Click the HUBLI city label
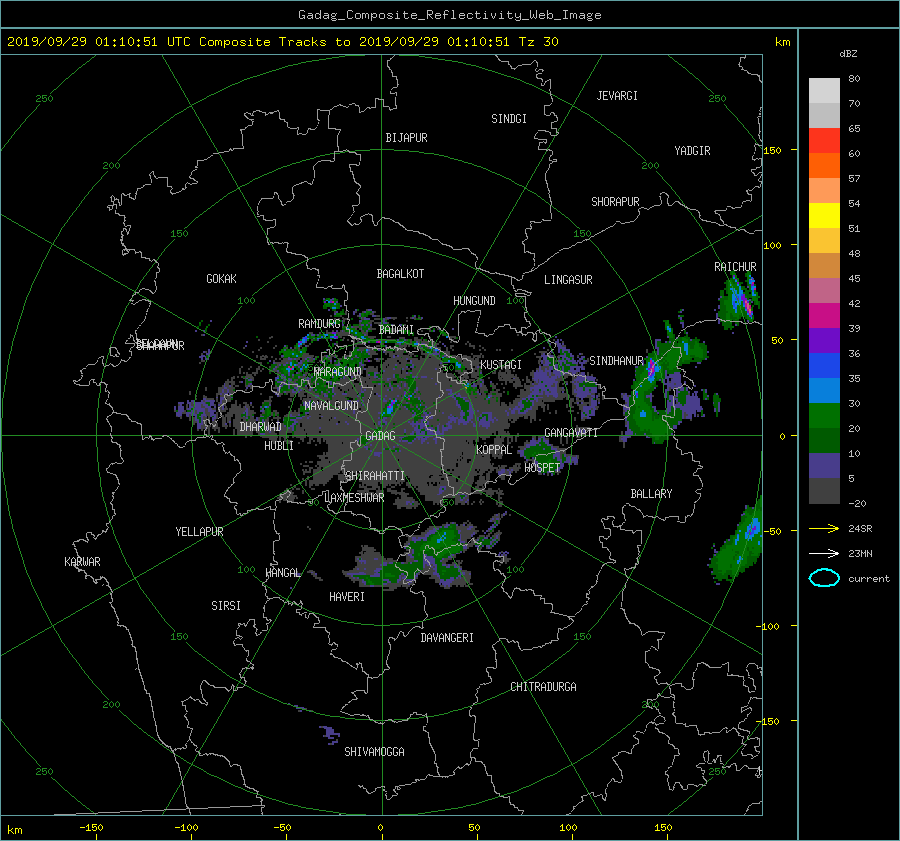This screenshot has width=900, height=841. tap(279, 446)
